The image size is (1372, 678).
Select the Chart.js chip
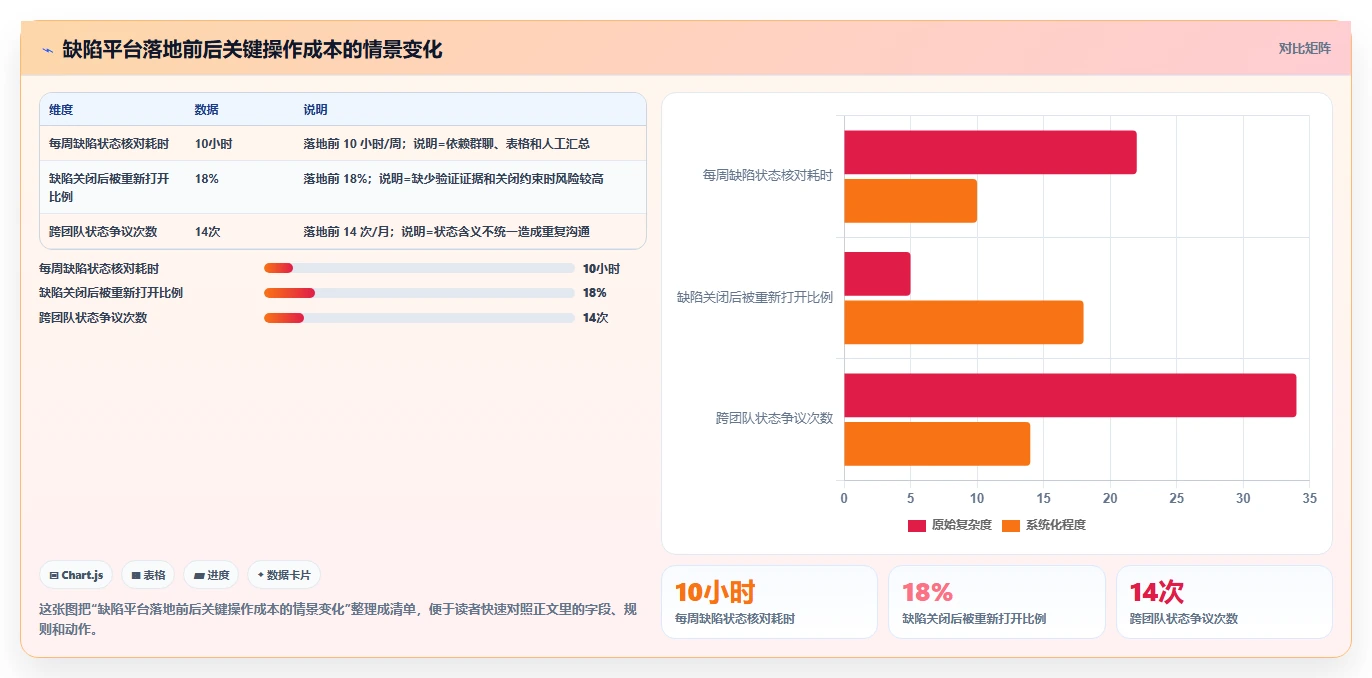click(x=76, y=575)
